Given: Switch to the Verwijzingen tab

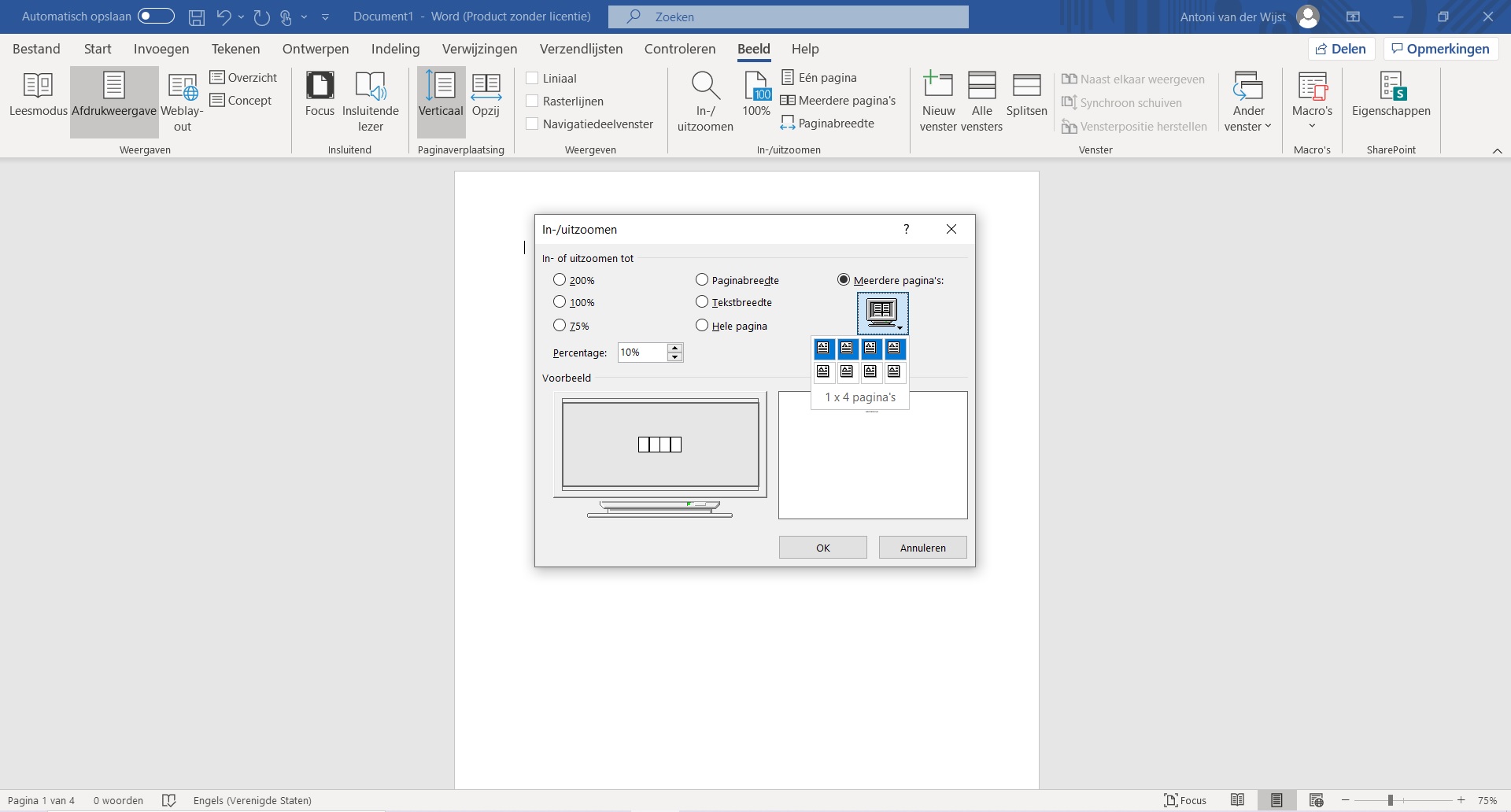Looking at the screenshot, I should tap(479, 49).
